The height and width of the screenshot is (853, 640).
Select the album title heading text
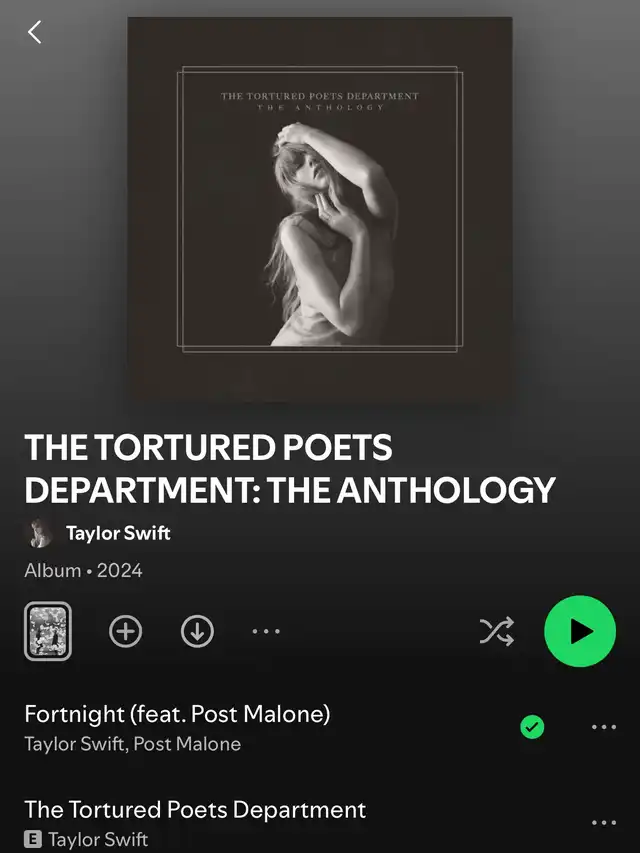click(290, 468)
